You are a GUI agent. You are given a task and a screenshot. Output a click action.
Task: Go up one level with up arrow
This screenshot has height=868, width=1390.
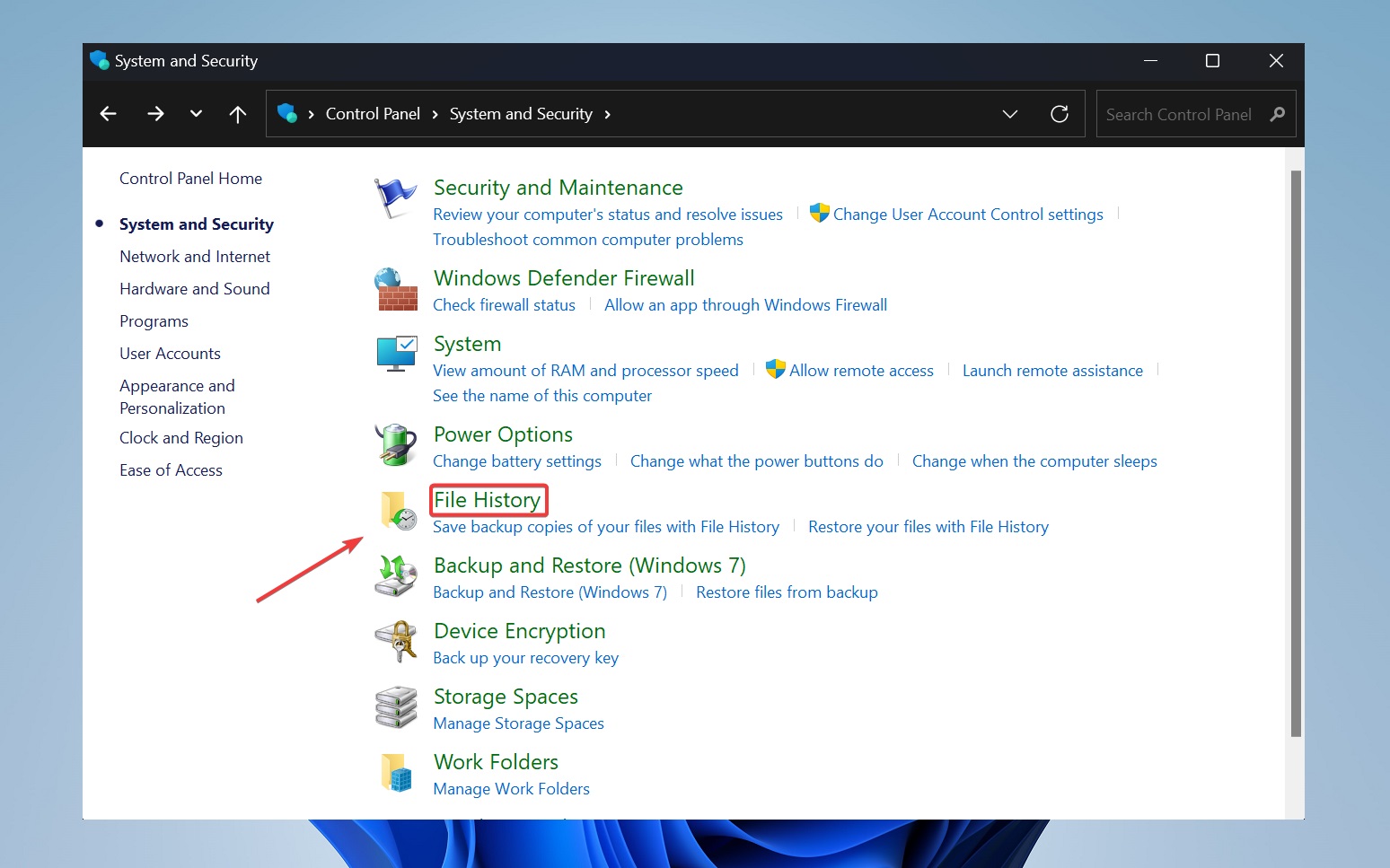[x=238, y=114]
